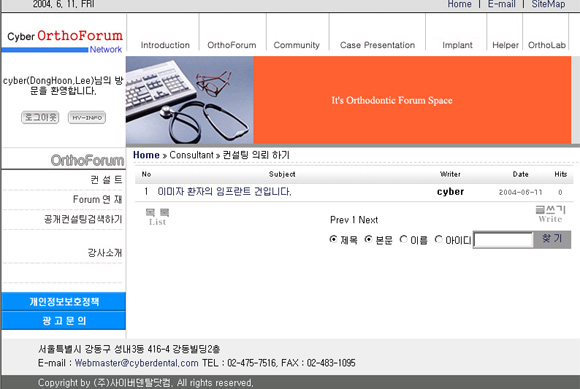Click the Subject column header

(282, 174)
